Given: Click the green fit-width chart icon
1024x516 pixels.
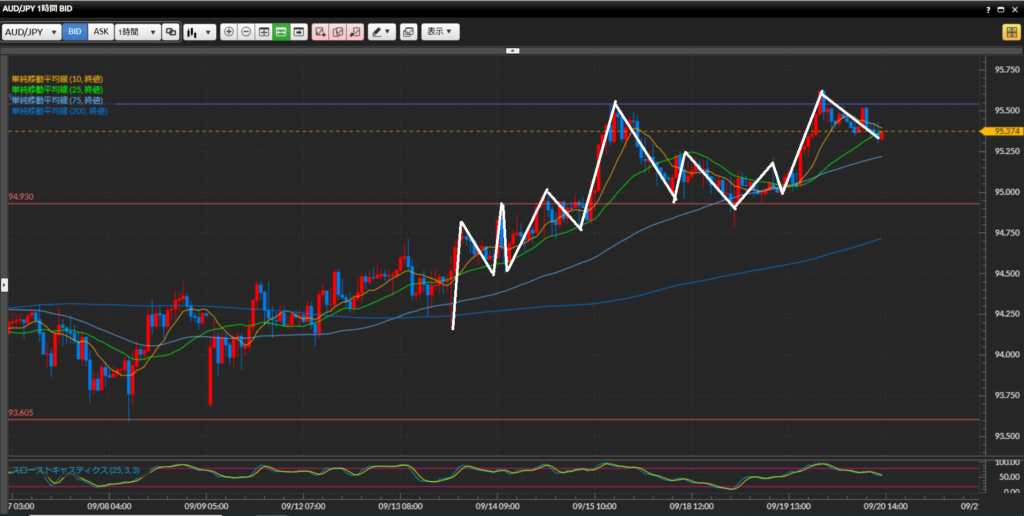Looking at the screenshot, I should coord(281,32).
